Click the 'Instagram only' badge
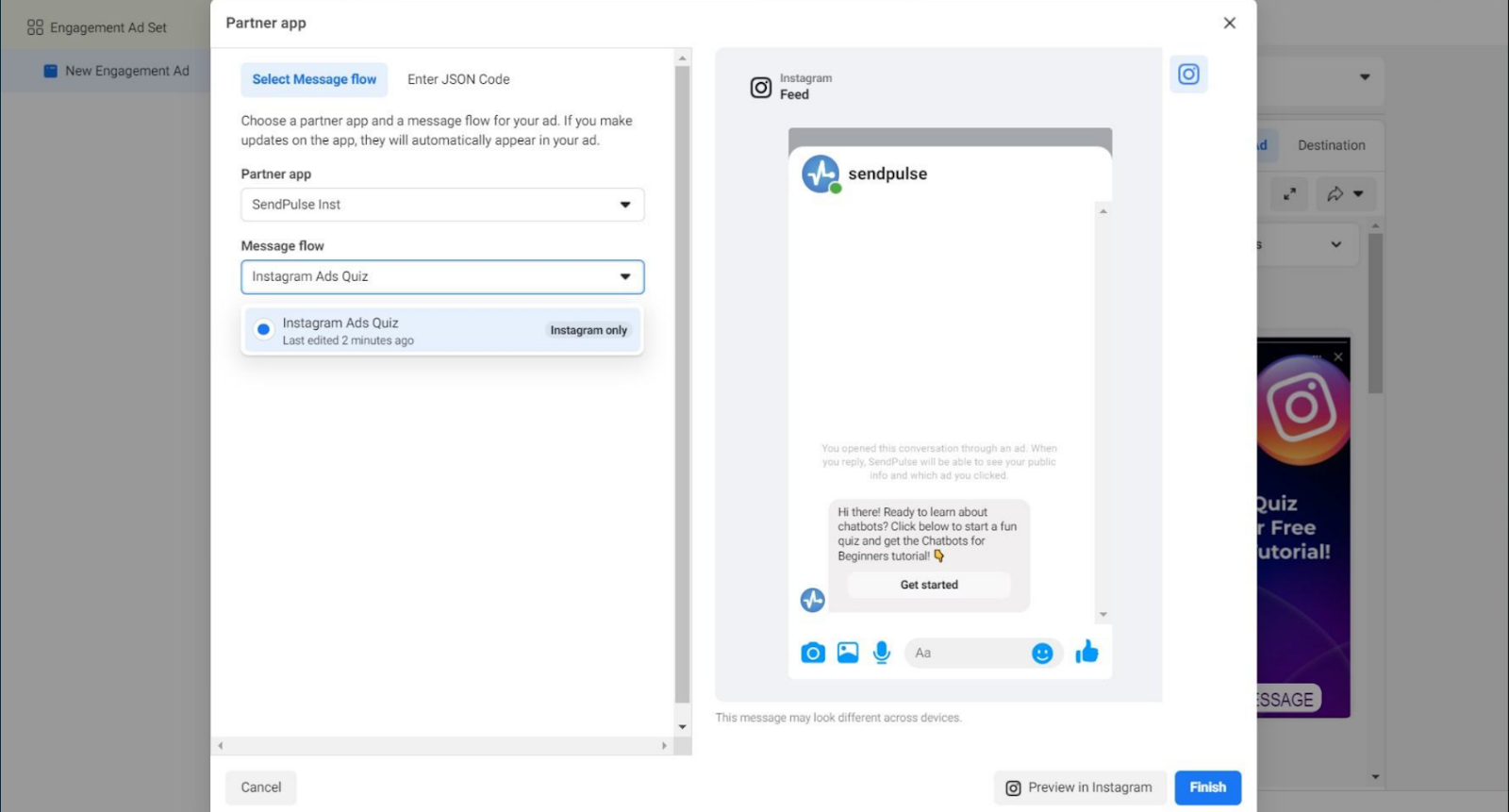Screen dimensions: 1509x812 click(589, 330)
